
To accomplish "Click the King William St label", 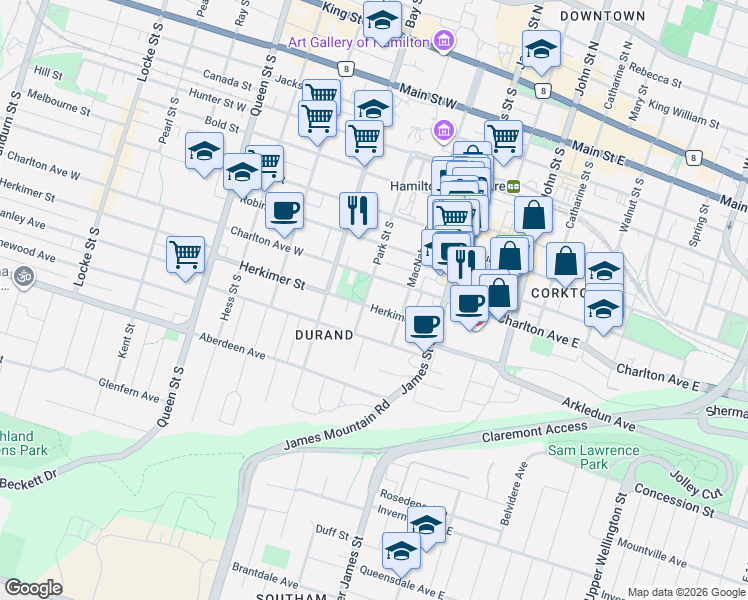I will pos(684,115).
